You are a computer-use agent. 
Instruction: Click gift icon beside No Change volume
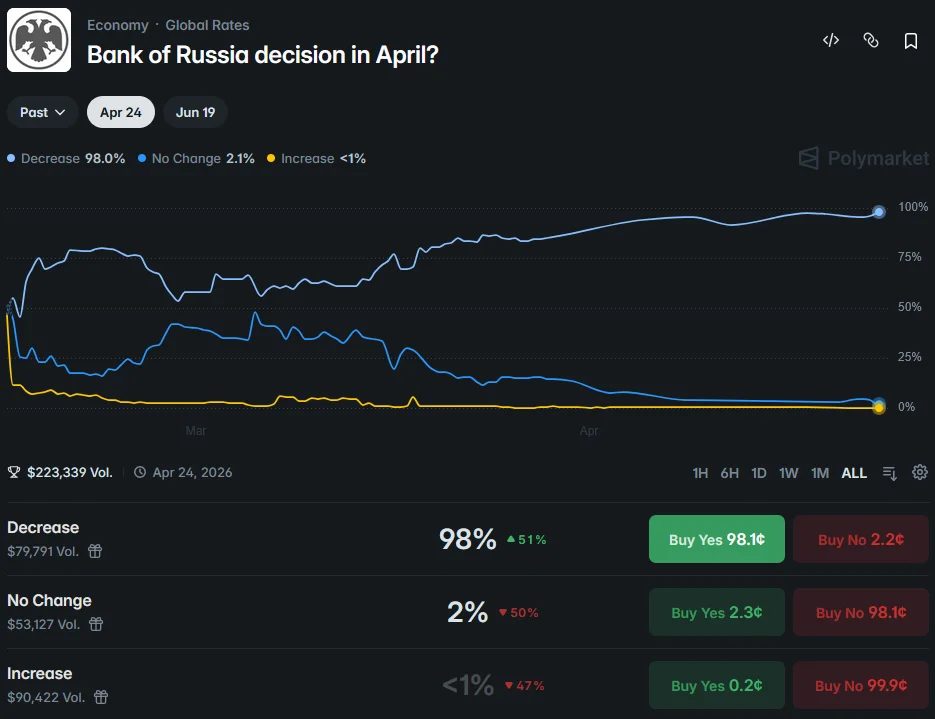[96, 624]
